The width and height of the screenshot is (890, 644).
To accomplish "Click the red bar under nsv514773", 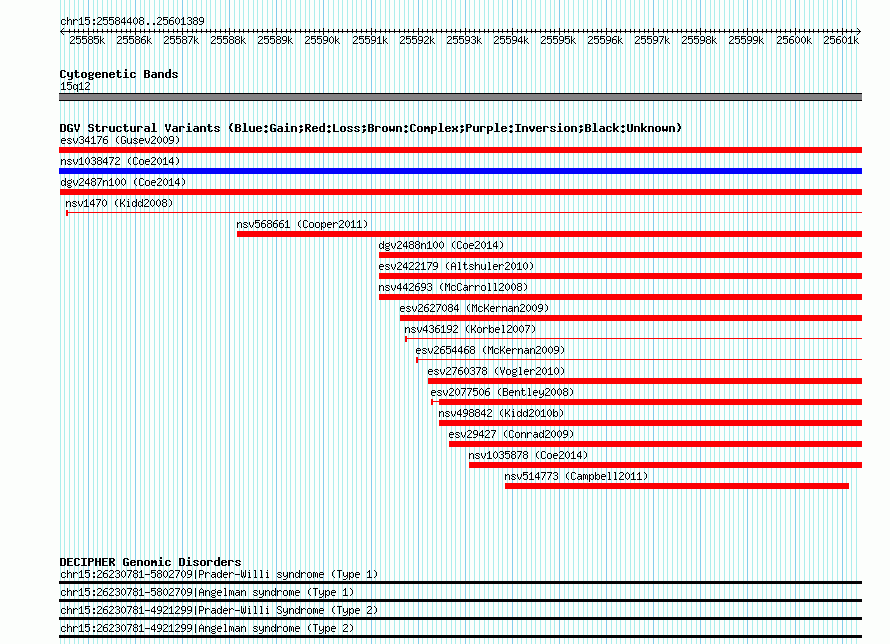I will 677,486.
